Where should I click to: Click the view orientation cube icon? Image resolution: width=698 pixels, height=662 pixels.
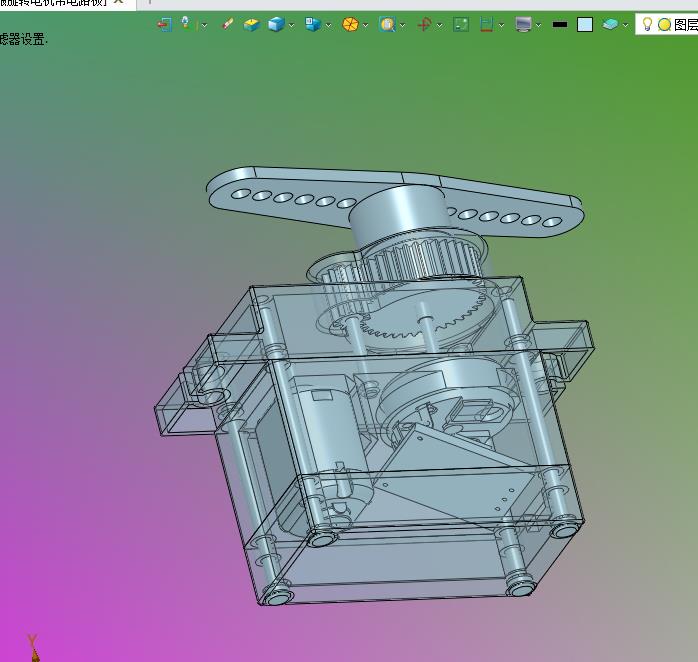click(x=313, y=24)
